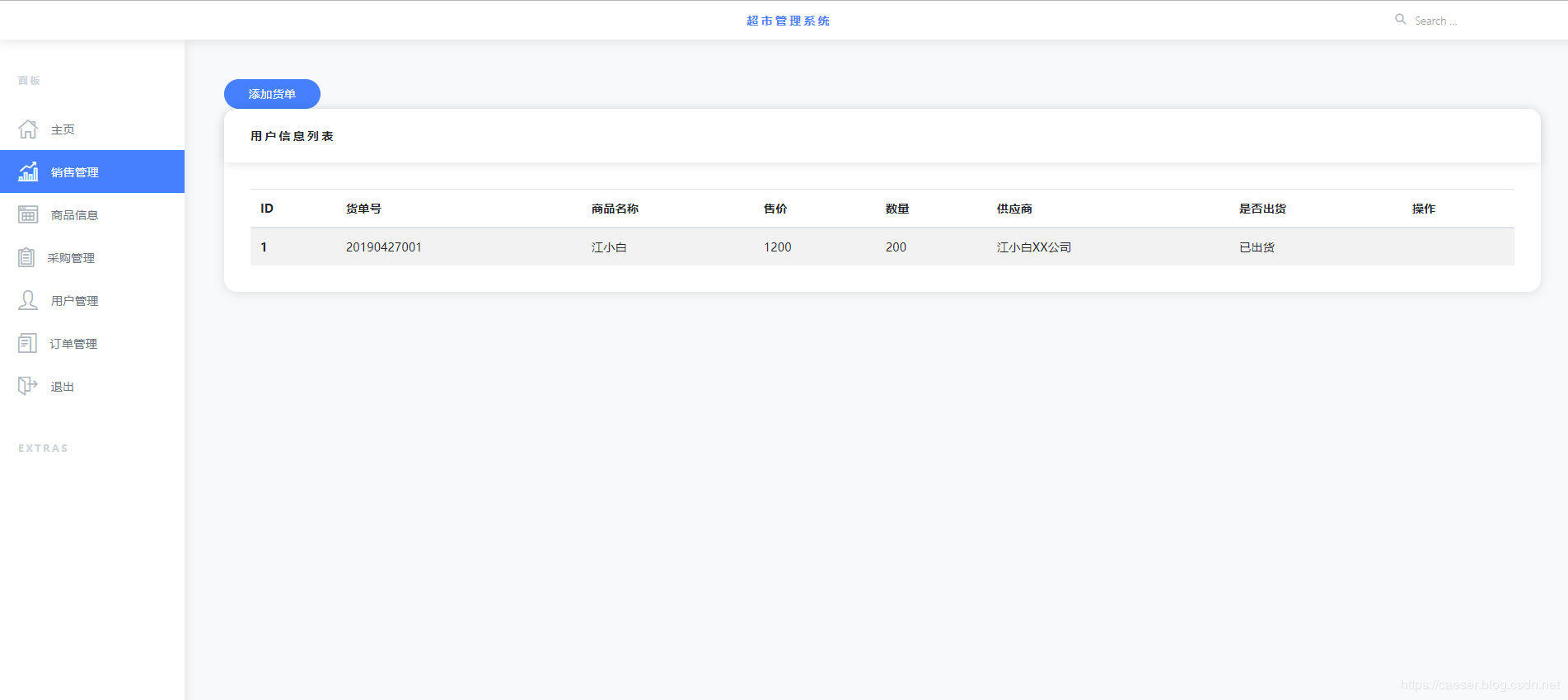This screenshot has height=700, width=1568.
Task: Click the logout door icon
Action: 28,386
